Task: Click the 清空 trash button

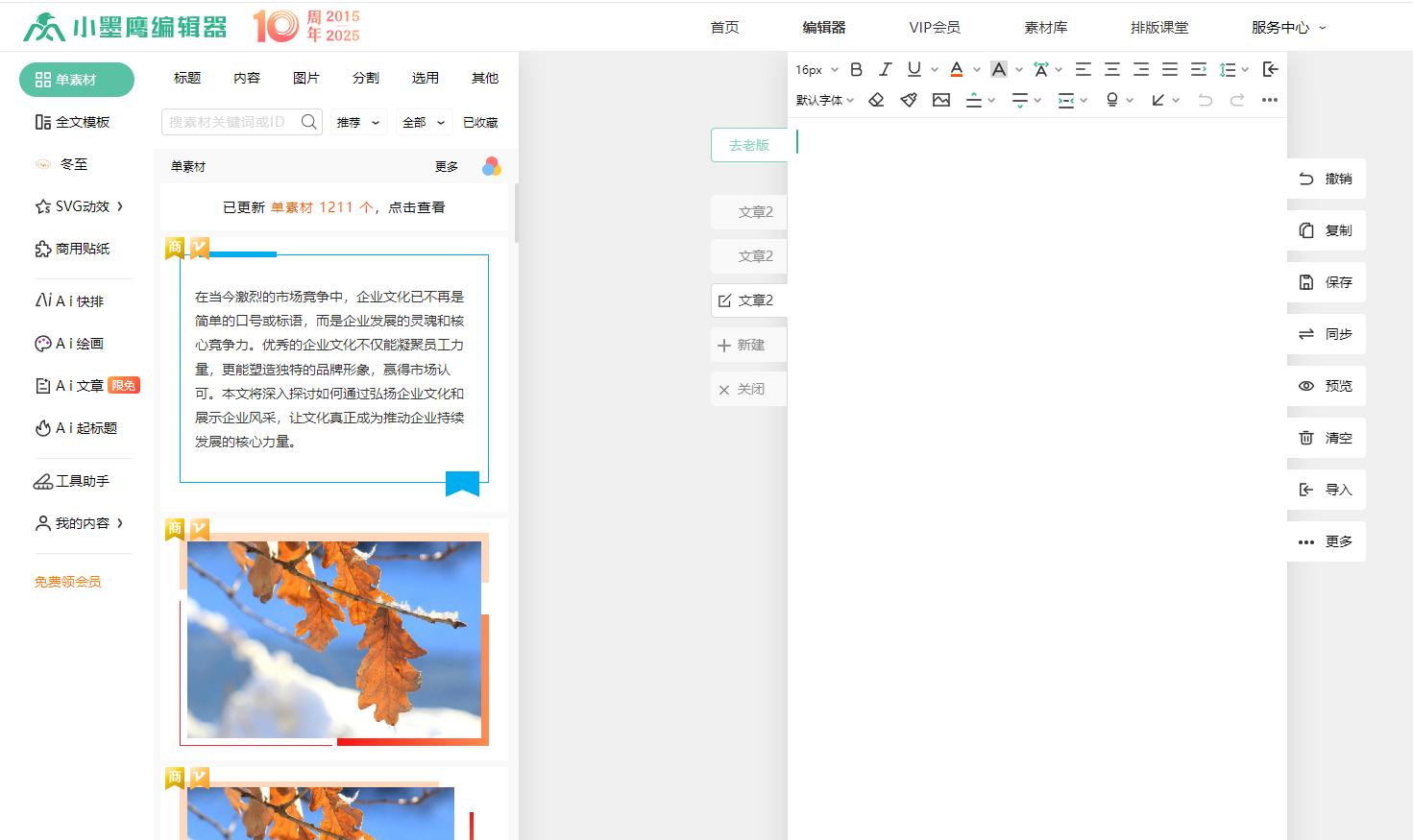Action: tap(1326, 438)
